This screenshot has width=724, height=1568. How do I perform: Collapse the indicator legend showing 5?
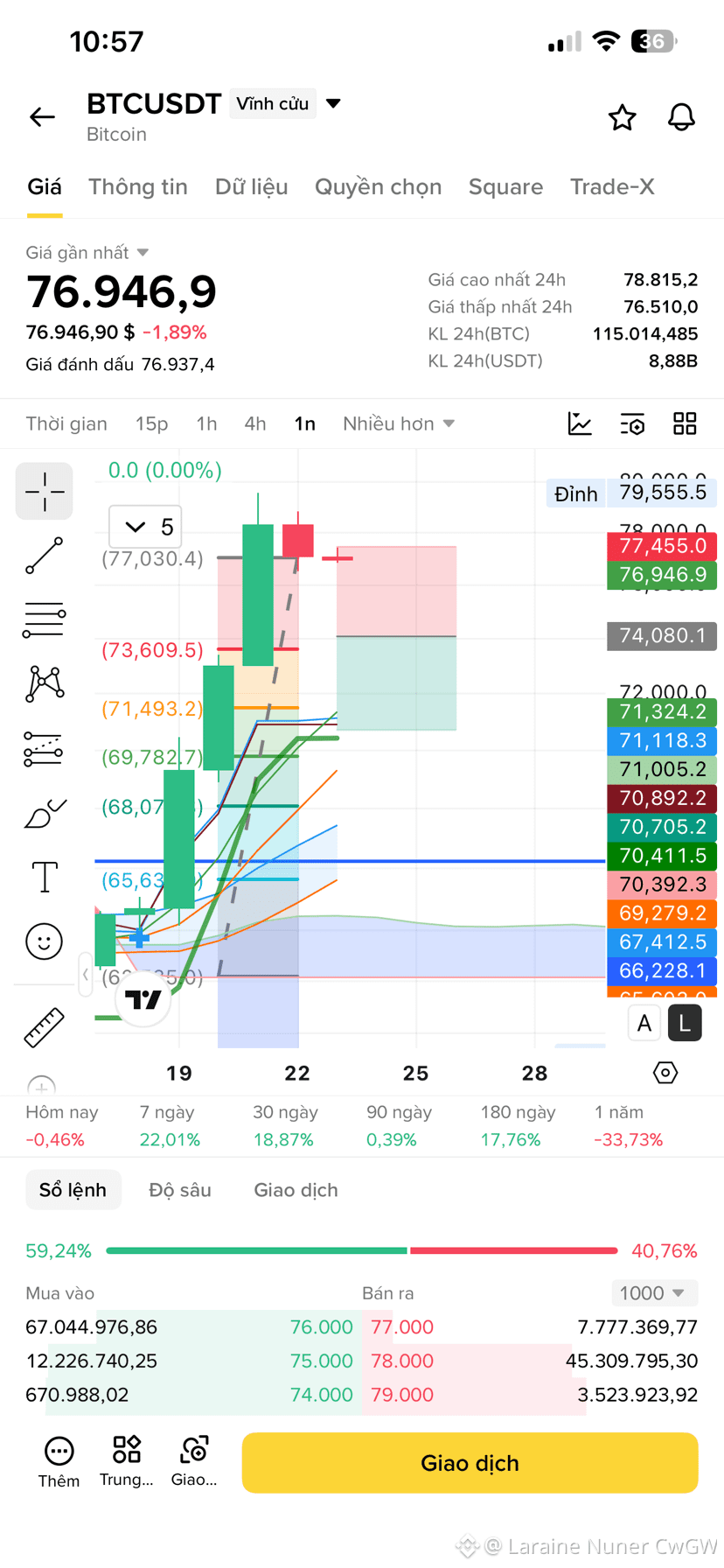point(145,527)
